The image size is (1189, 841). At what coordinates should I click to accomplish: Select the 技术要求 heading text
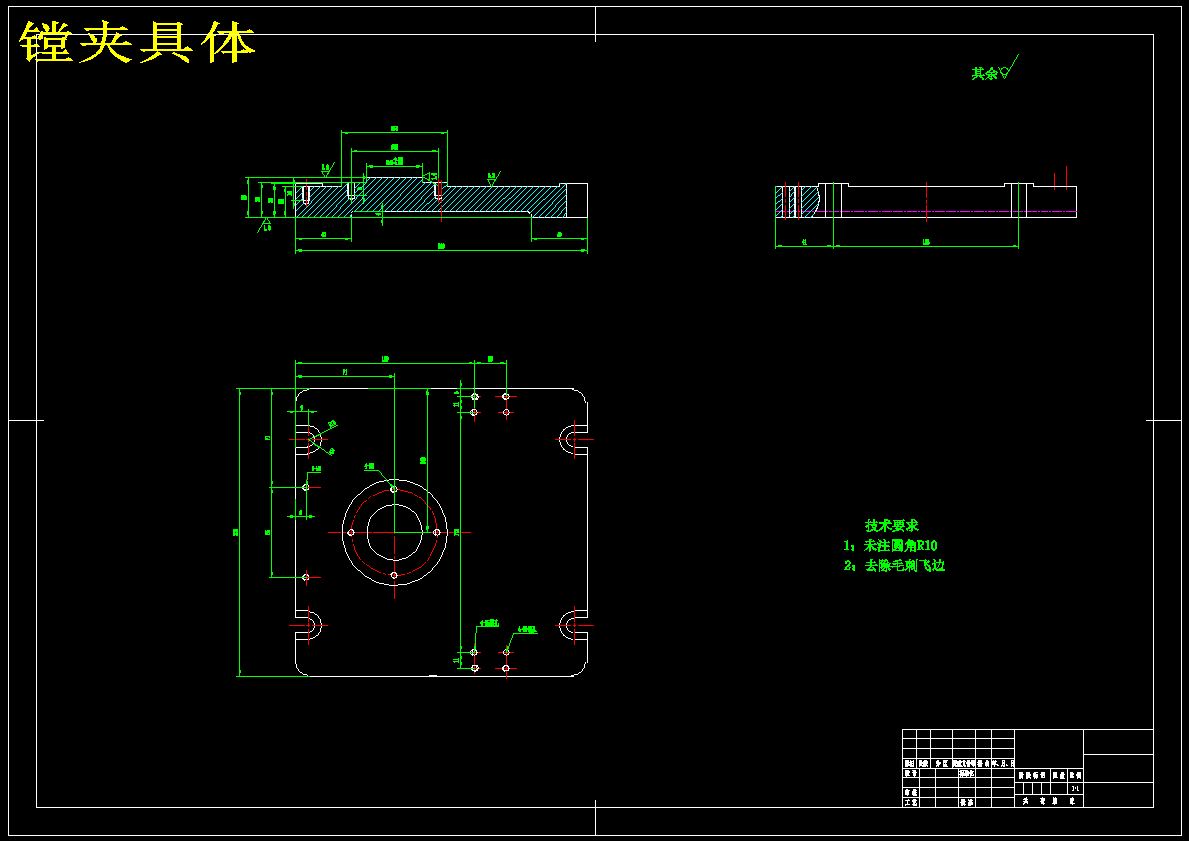892,526
